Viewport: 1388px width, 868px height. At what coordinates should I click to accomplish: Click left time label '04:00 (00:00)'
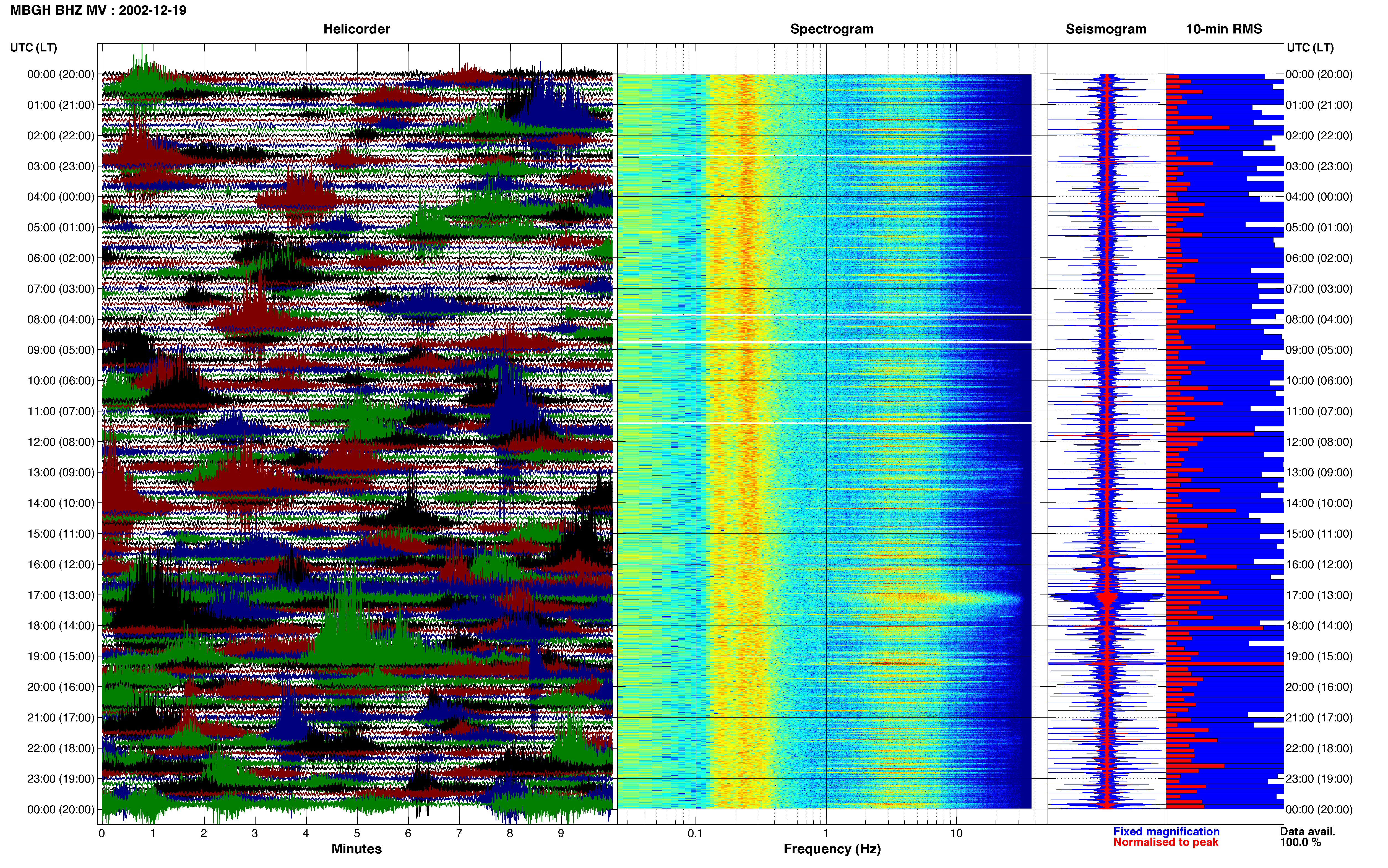coord(61,197)
